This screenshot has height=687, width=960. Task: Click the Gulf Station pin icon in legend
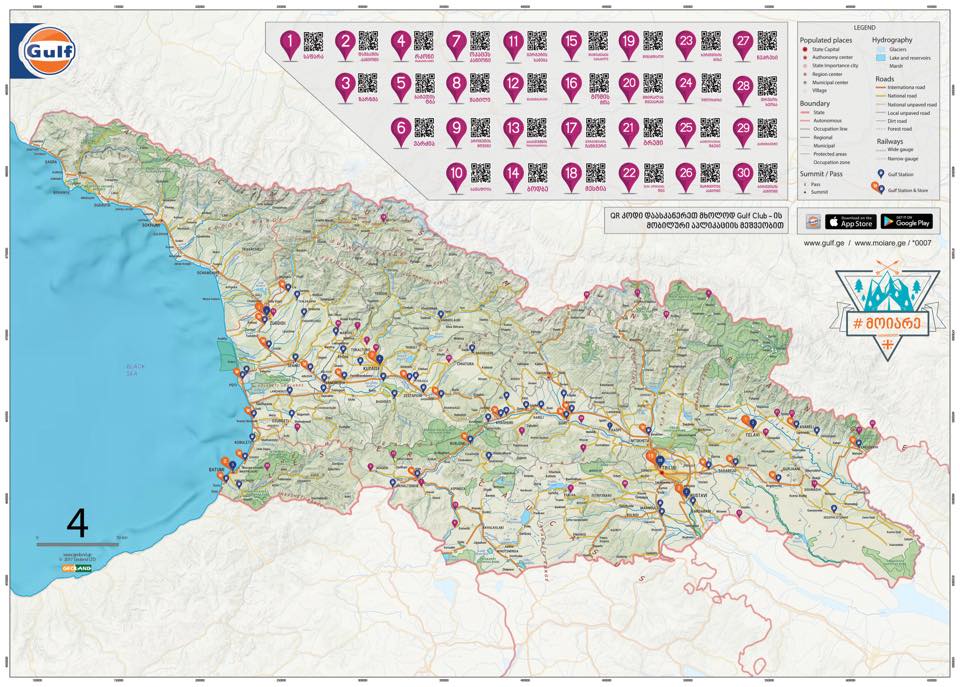pyautogui.click(x=880, y=174)
